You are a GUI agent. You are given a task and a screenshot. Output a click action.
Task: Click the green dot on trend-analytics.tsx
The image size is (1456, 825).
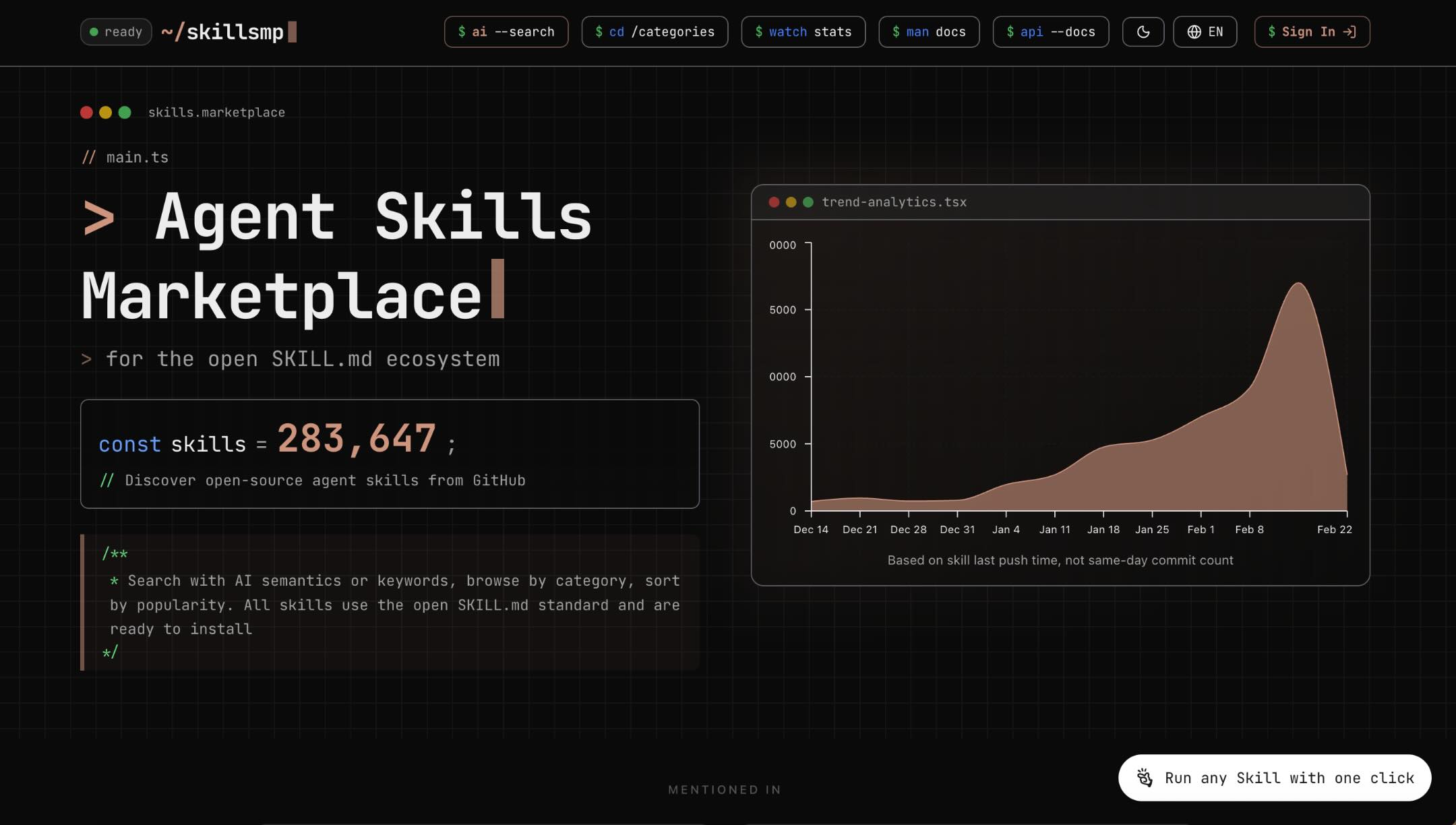point(808,202)
